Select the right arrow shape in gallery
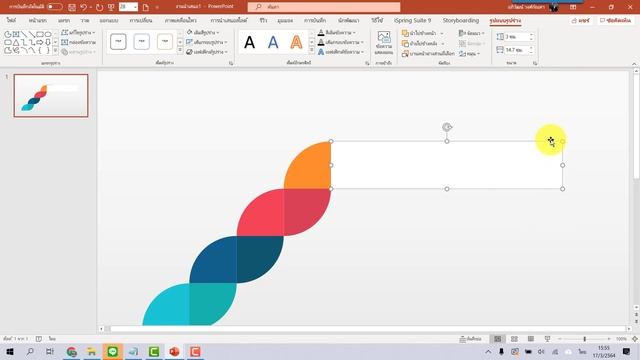The width and height of the screenshot is (640, 360). click(40, 42)
